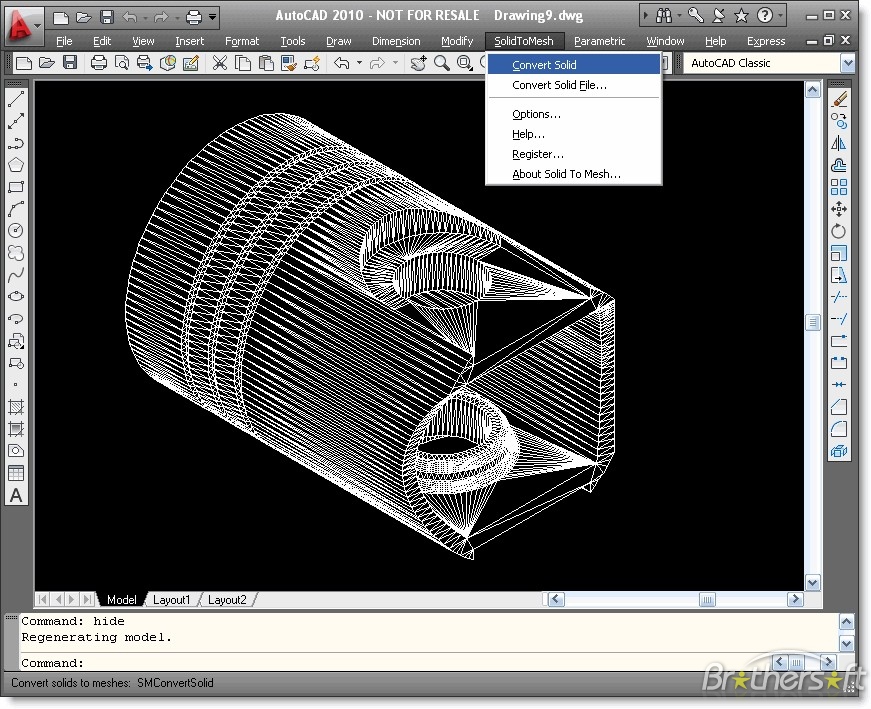Select the Arc draw tool
The width and height of the screenshot is (871, 709).
click(16, 209)
